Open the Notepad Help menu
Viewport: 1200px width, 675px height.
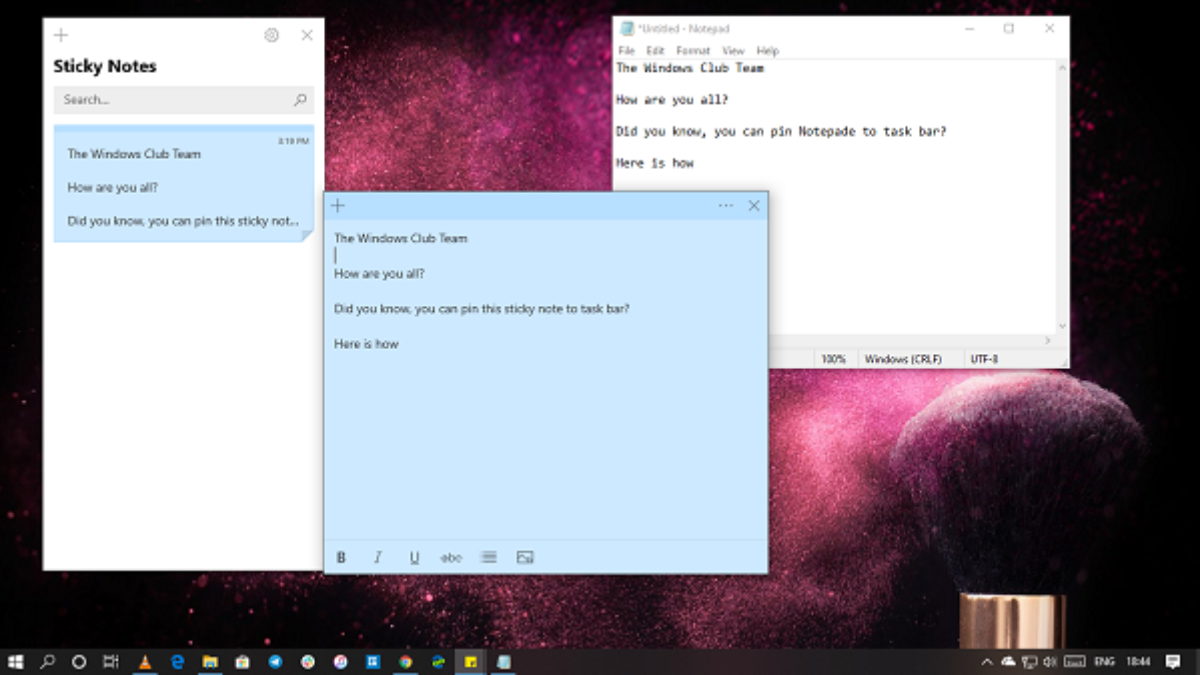coord(767,51)
